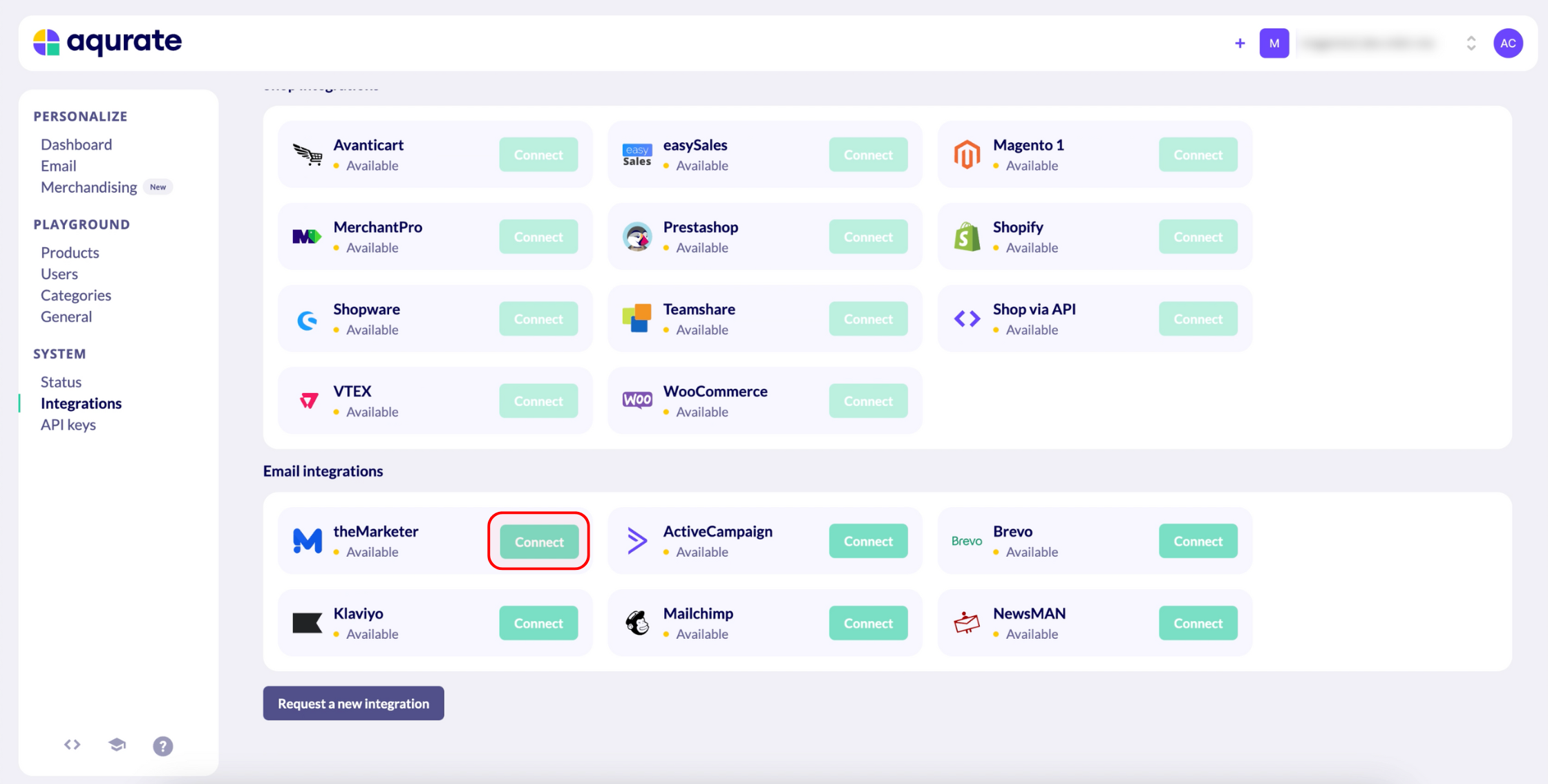The height and width of the screenshot is (784, 1548).
Task: Click the ActiveCampaign arrow logo icon
Action: coord(637,541)
